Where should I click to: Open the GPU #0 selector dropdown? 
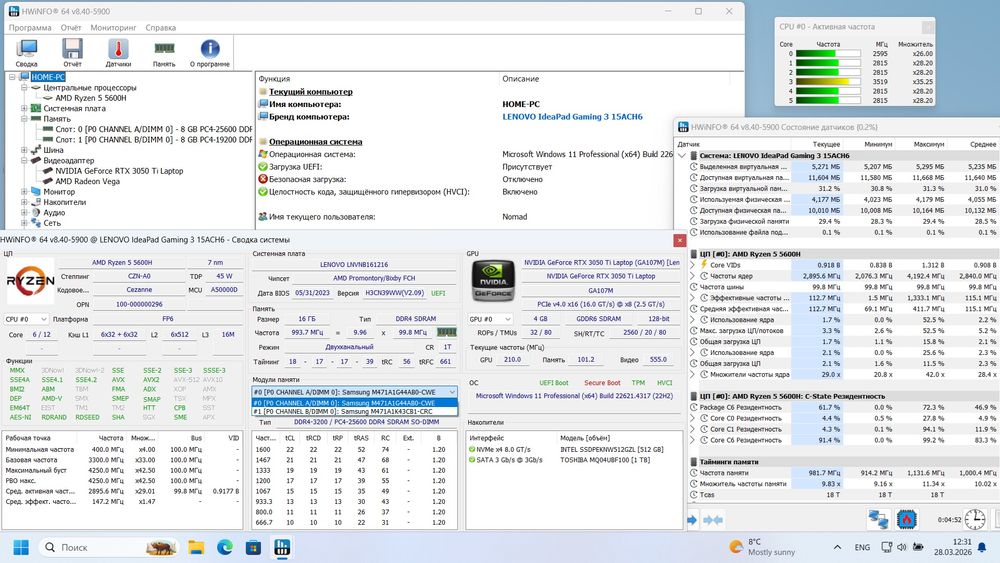click(x=490, y=319)
